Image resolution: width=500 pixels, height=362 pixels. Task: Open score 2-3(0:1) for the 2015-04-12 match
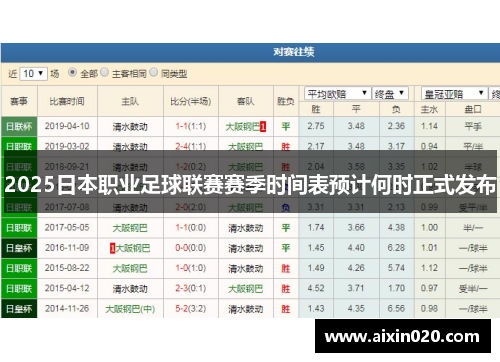point(191,288)
